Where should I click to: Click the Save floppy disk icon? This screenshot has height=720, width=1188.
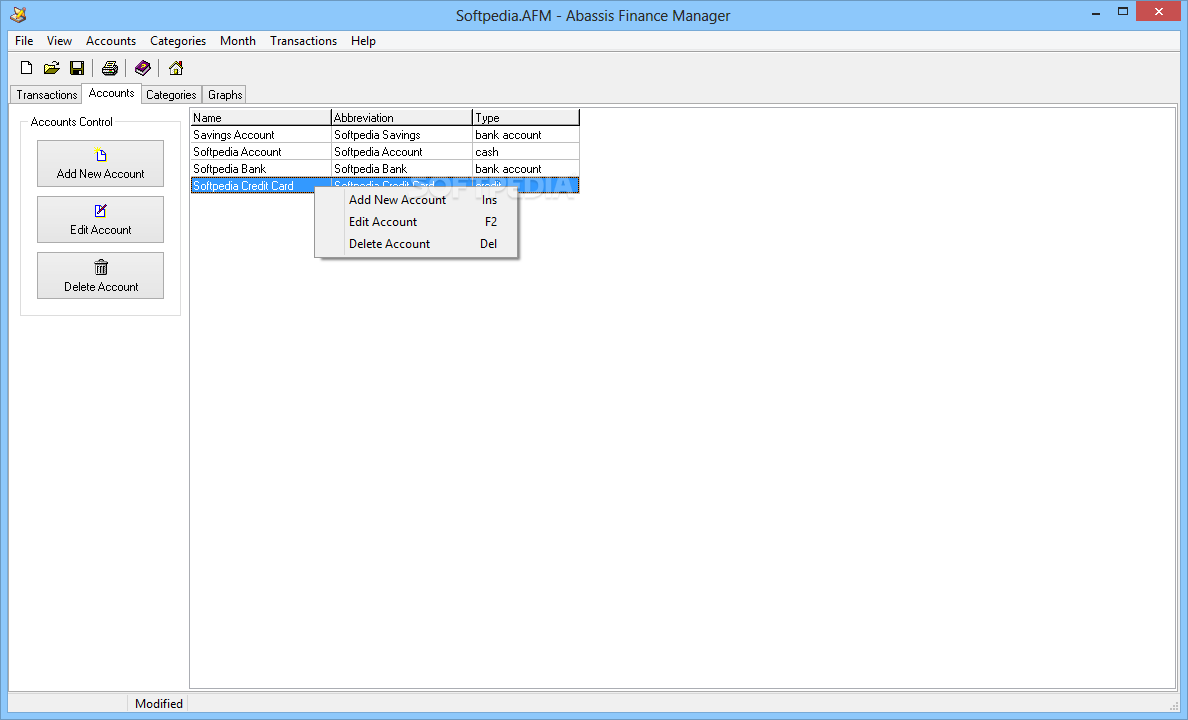click(77, 68)
